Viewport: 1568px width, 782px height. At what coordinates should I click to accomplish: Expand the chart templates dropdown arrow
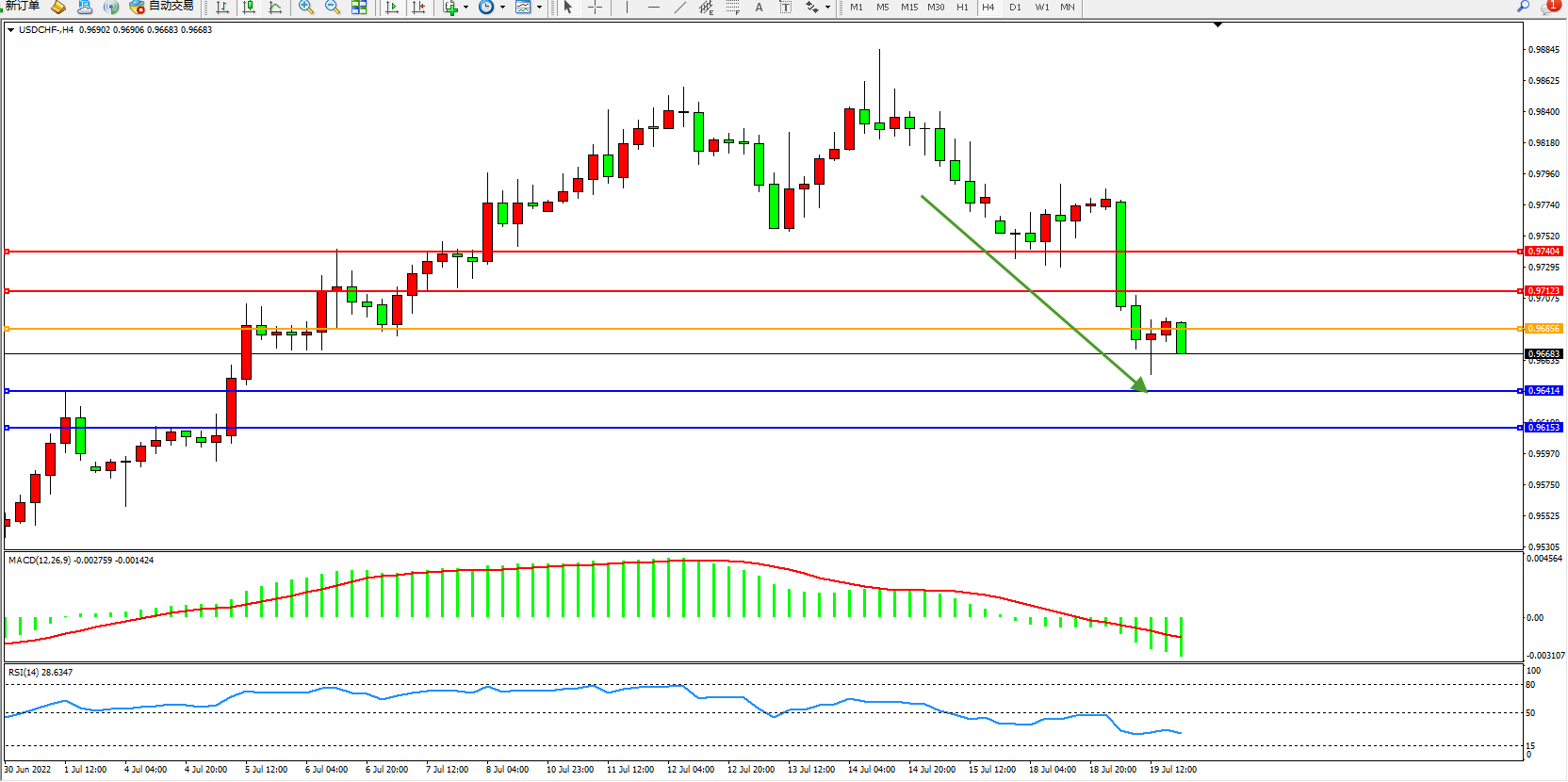539,8
